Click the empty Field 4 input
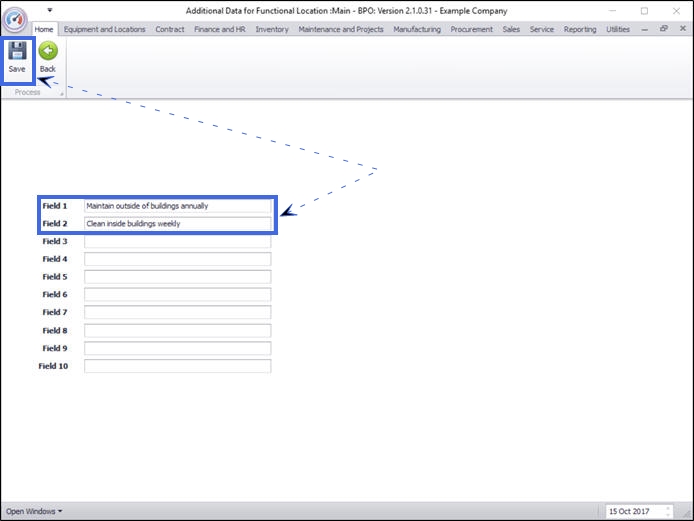The width and height of the screenshot is (694, 521). (177, 259)
